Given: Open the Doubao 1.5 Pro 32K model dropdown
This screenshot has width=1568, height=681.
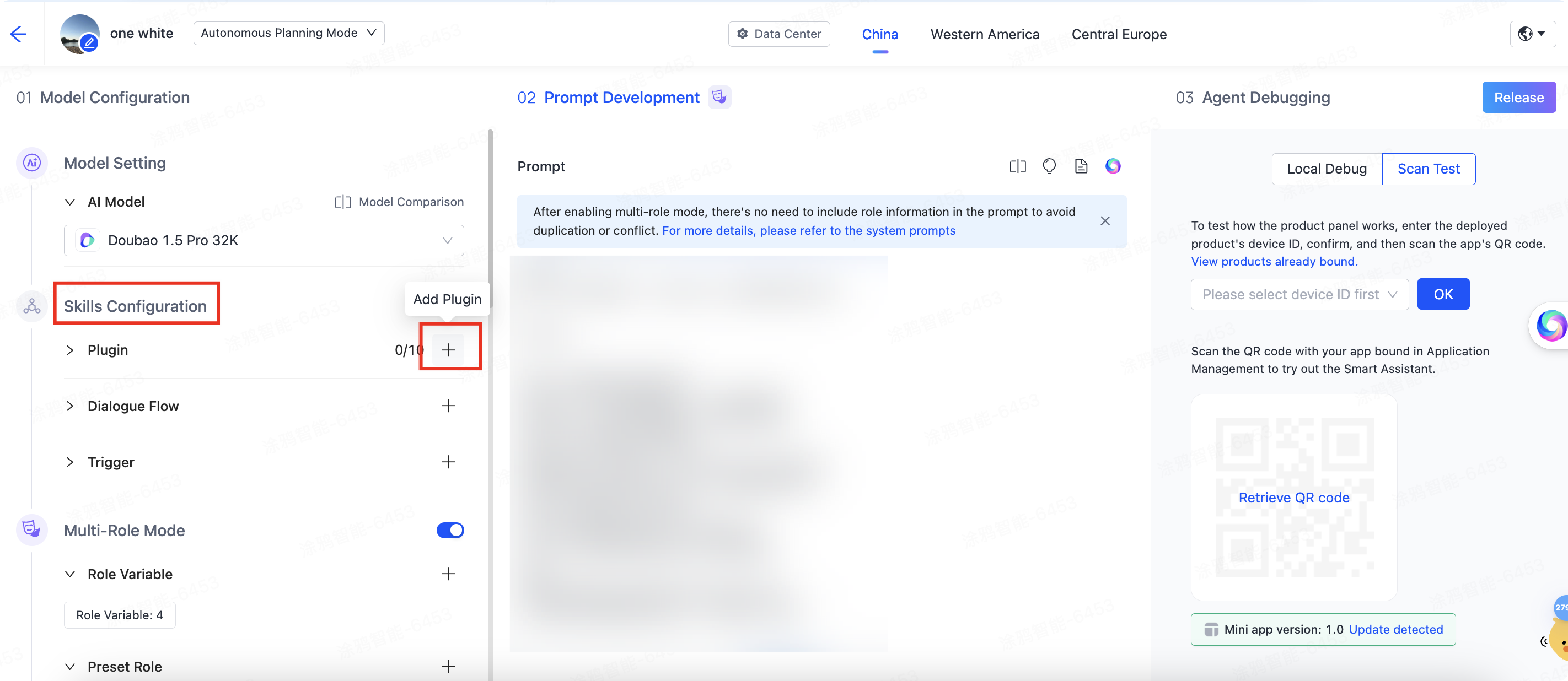Looking at the screenshot, I should coord(264,240).
